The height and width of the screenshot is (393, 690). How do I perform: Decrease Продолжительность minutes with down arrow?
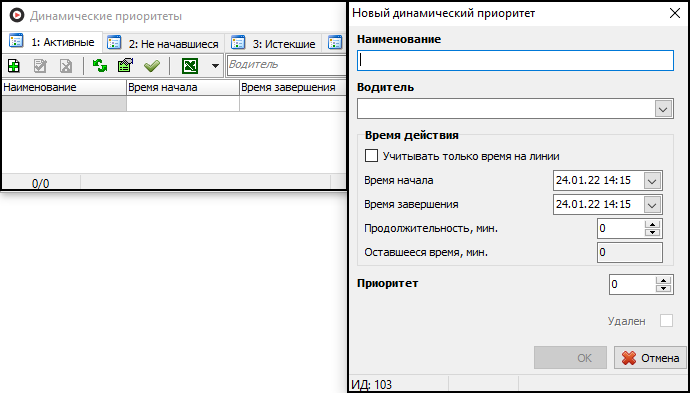coord(653,232)
